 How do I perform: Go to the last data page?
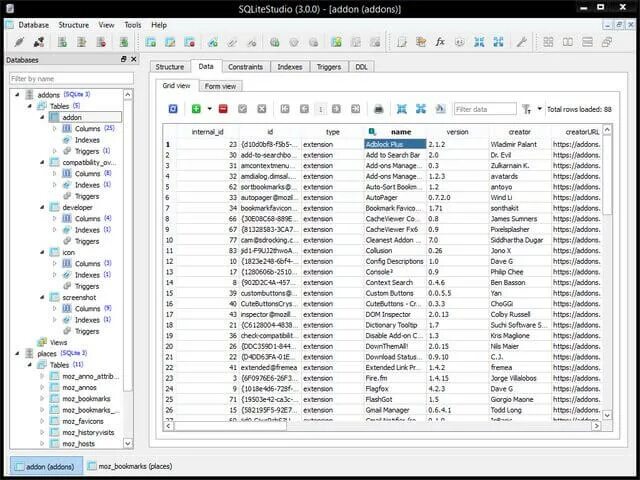356,109
